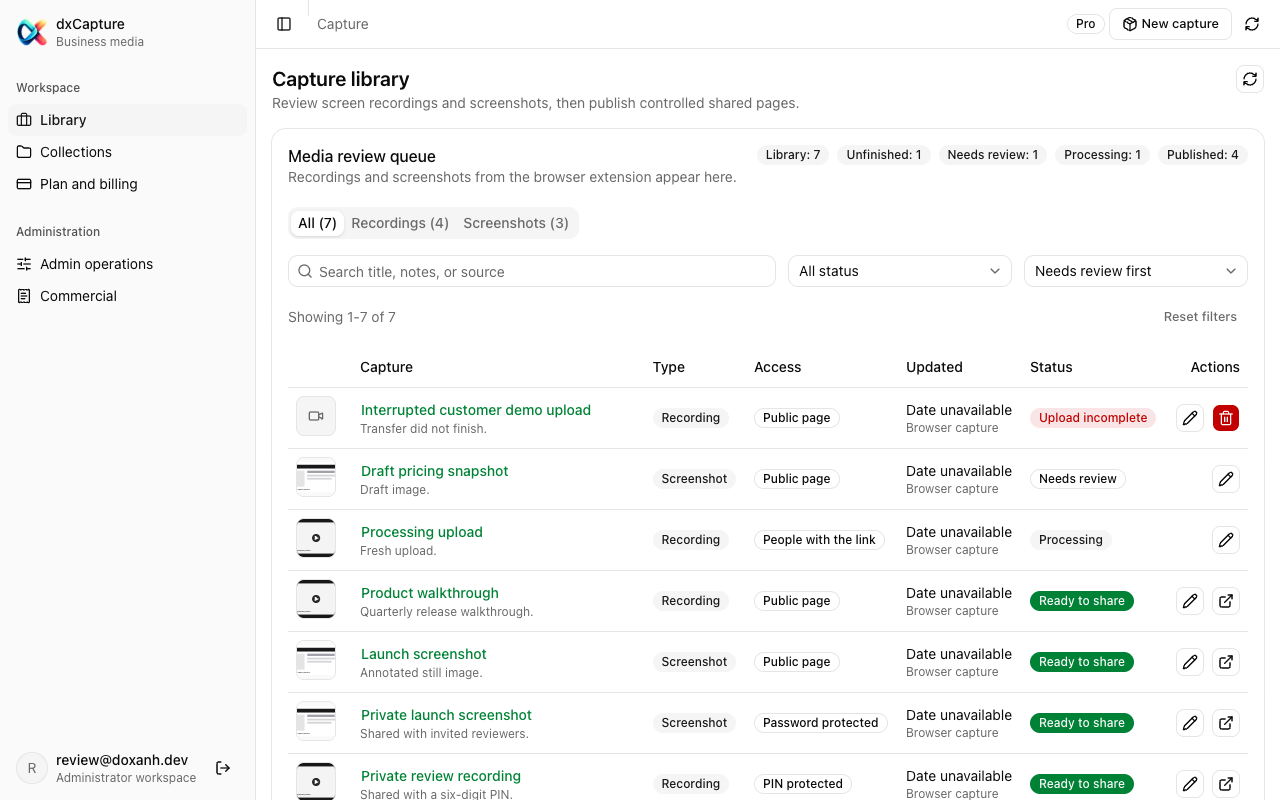Image resolution: width=1280 pixels, height=800 pixels.
Task: Edit the Private review recording capture
Action: [x=1190, y=784]
